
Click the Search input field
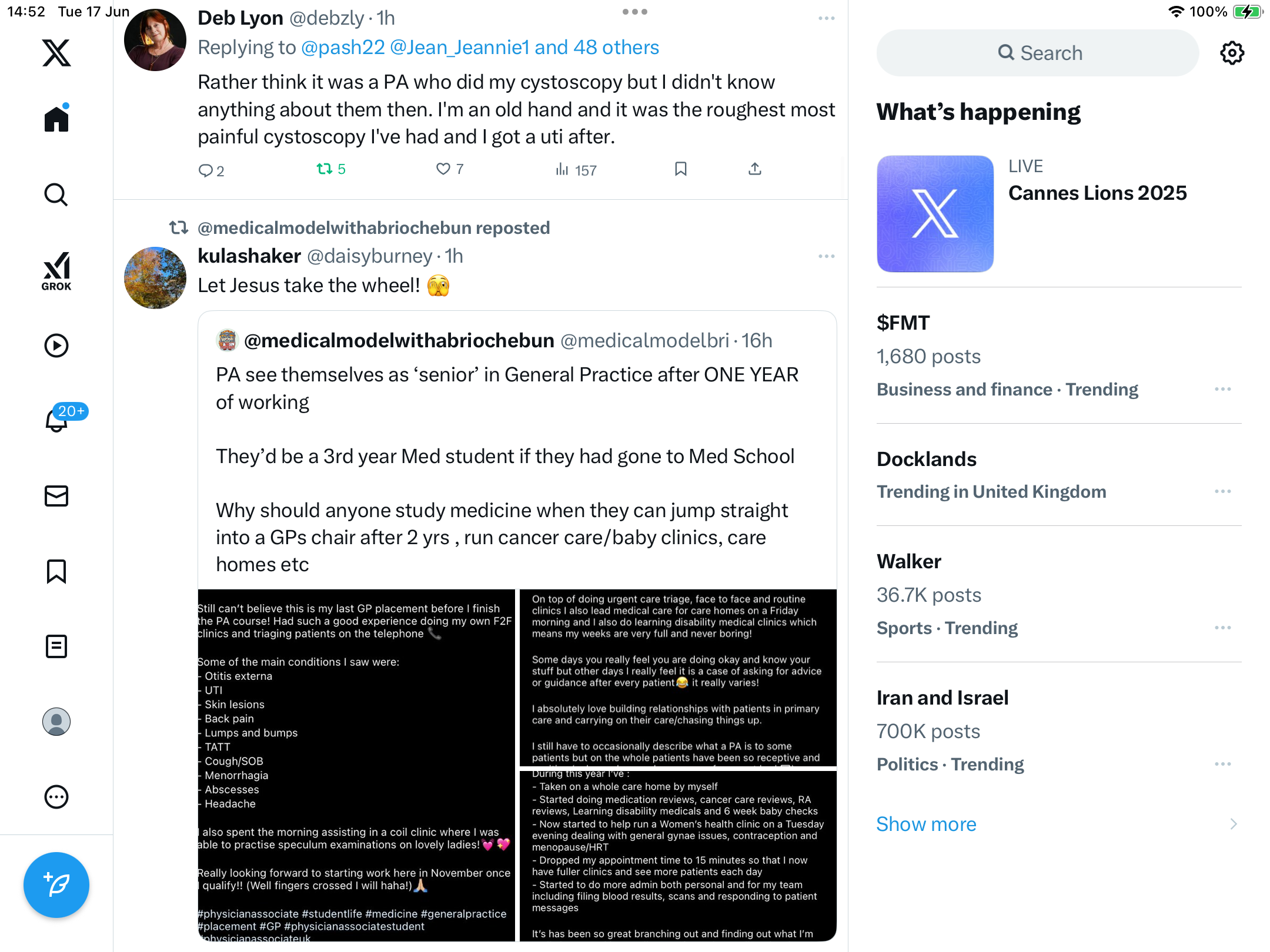click(1037, 53)
